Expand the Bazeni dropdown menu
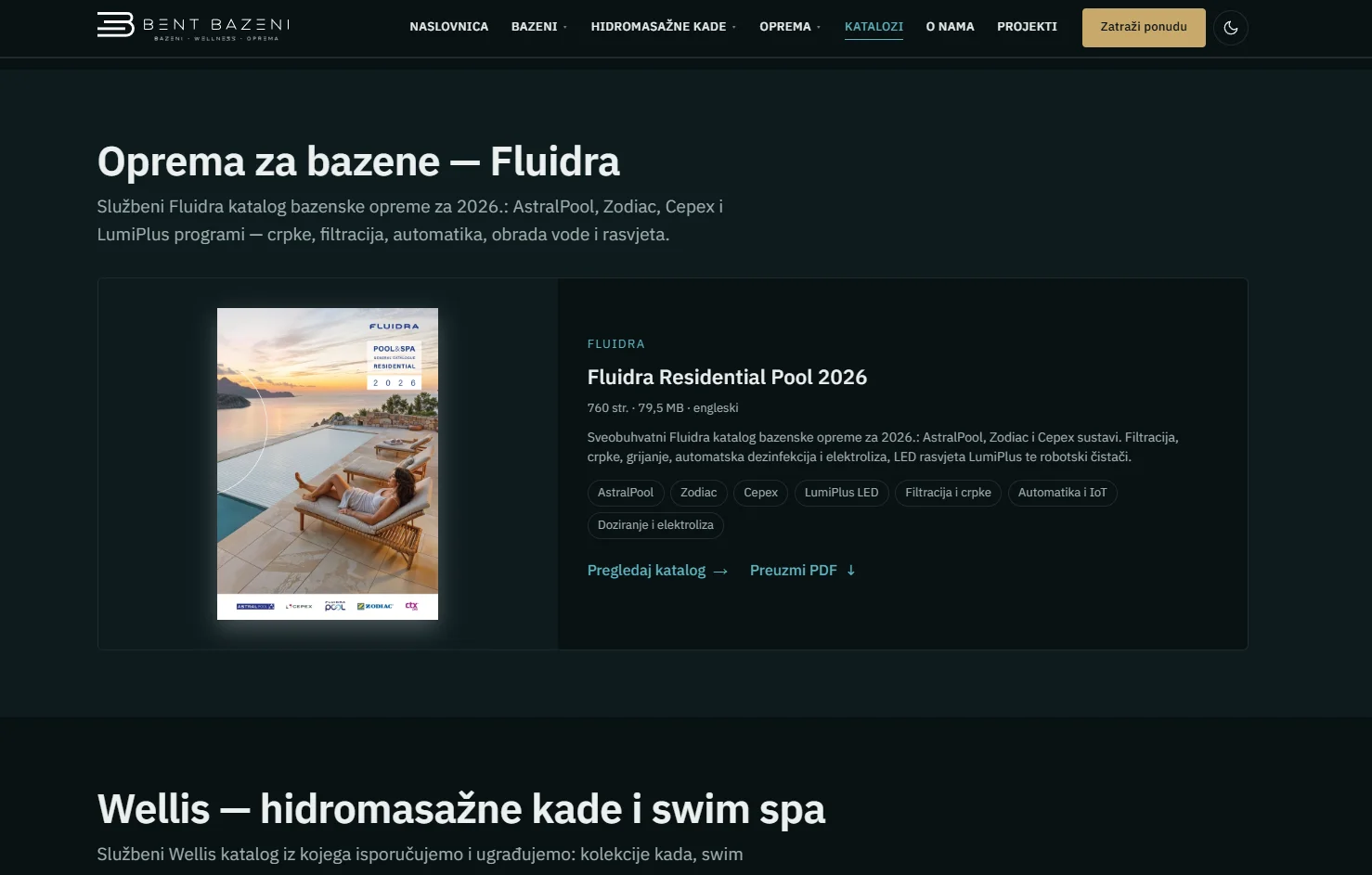 [x=539, y=27]
